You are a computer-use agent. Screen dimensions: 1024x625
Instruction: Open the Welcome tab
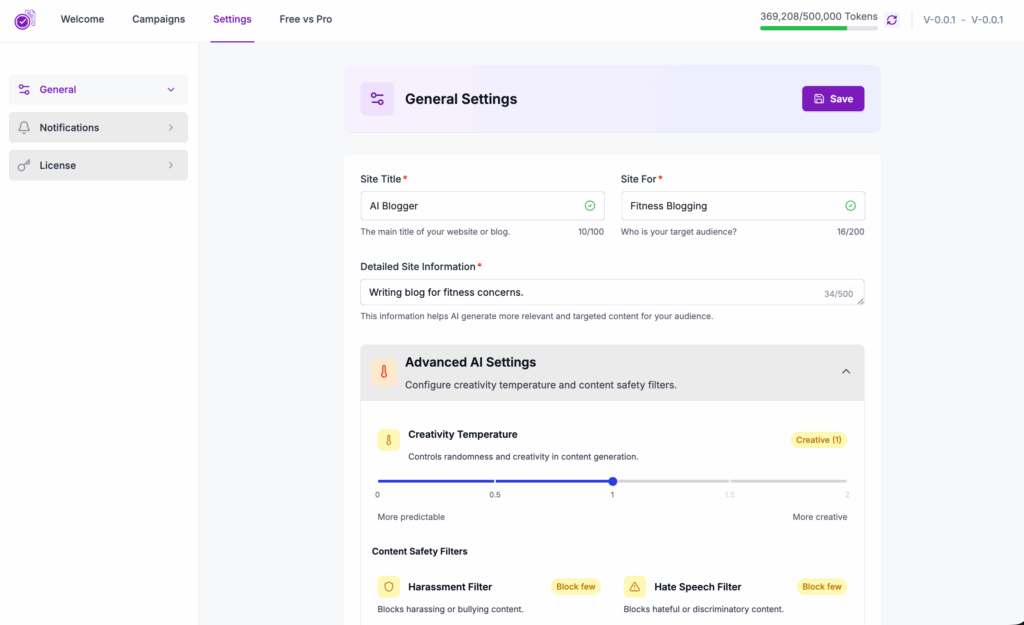click(82, 19)
